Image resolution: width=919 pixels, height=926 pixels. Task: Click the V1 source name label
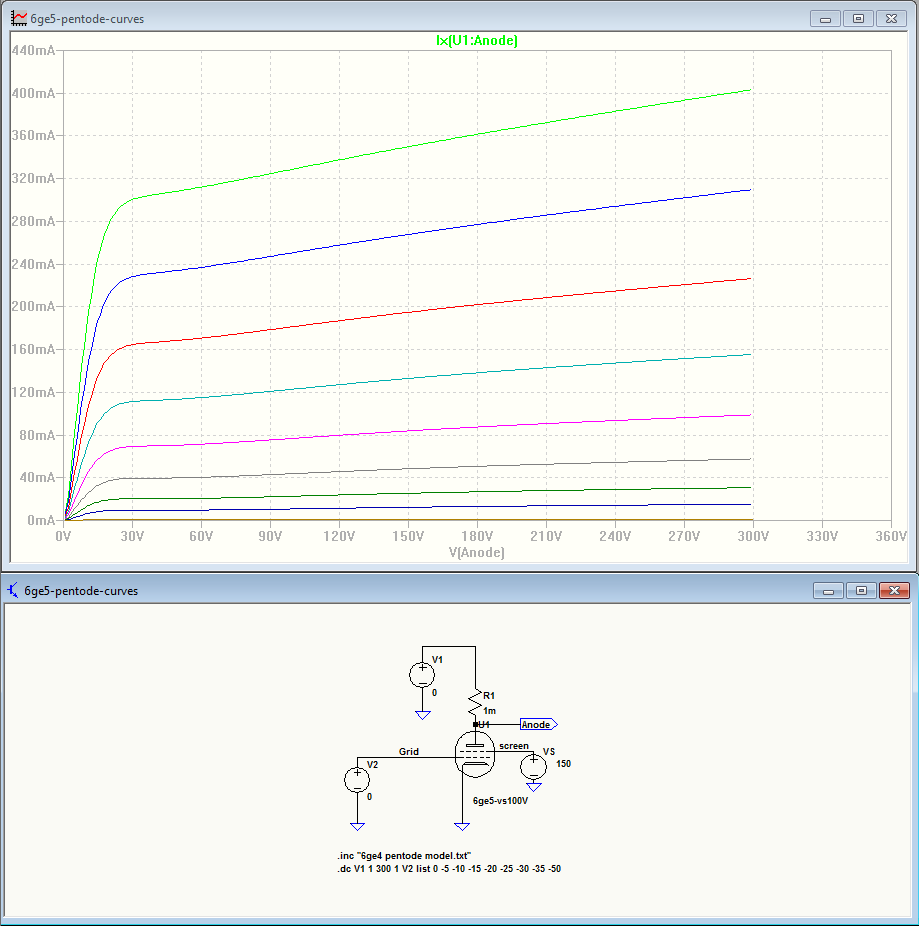click(437, 660)
